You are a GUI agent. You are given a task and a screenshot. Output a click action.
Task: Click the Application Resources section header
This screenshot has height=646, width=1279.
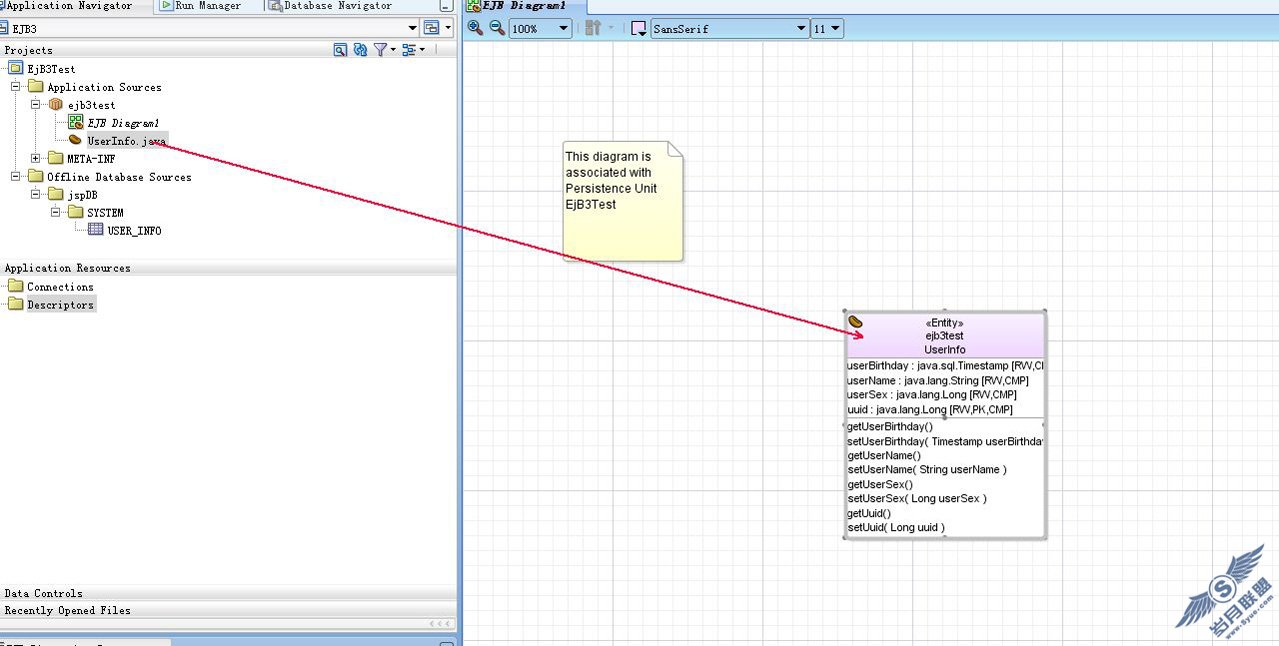(228, 268)
